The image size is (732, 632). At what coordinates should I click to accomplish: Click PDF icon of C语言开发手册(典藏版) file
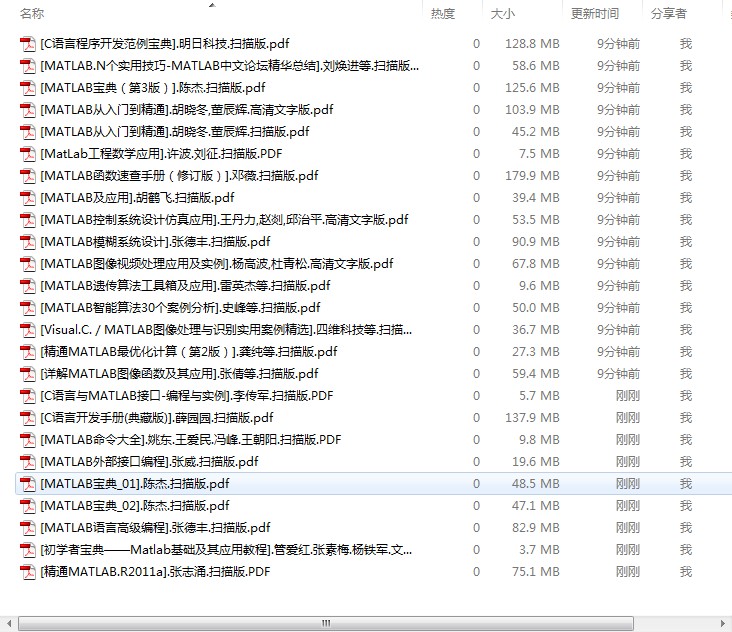click(x=28, y=418)
